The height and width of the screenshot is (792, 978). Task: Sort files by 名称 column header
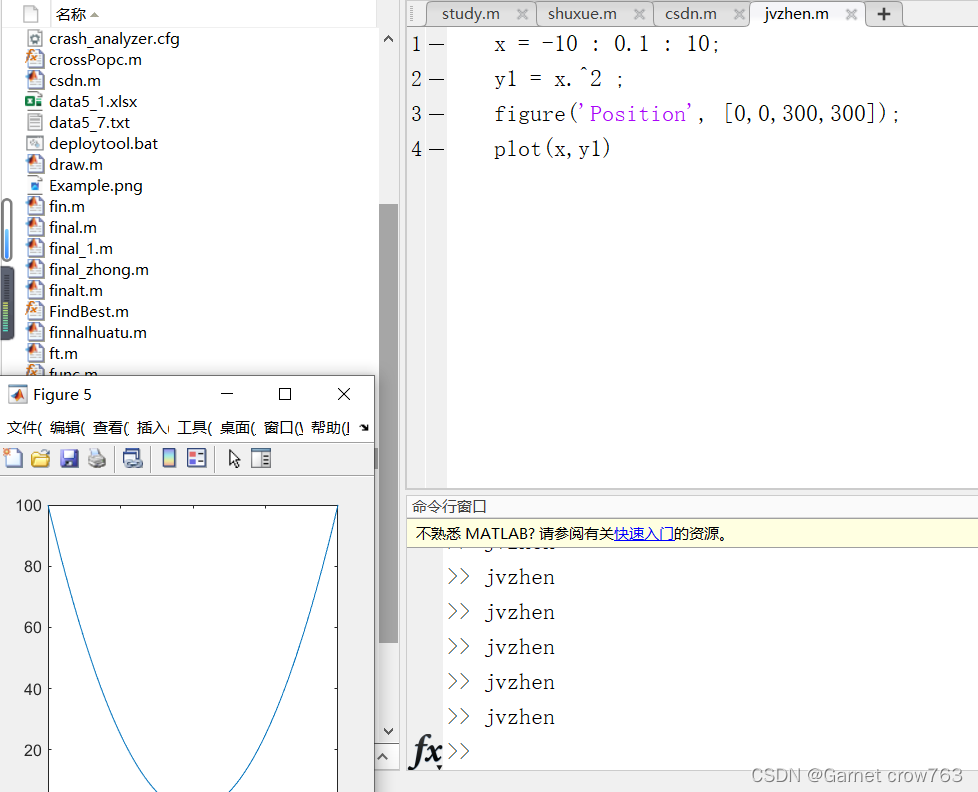pos(70,14)
